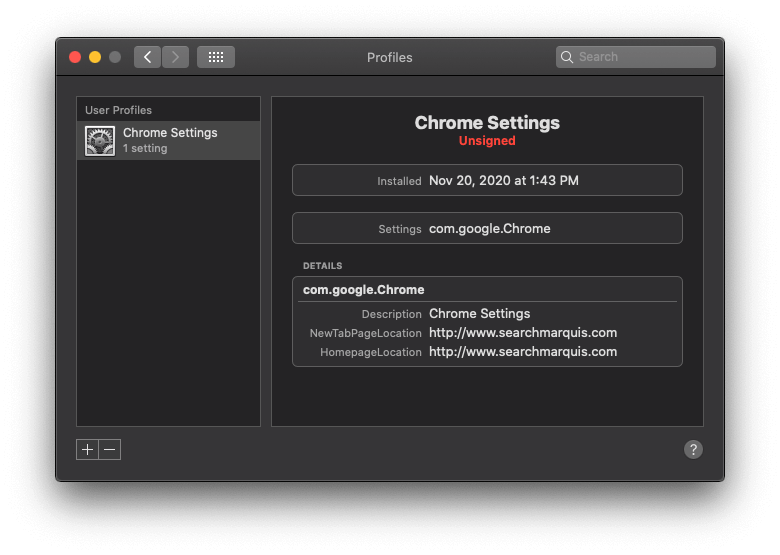
Task: Add a profile with the plus button
Action: (88, 450)
